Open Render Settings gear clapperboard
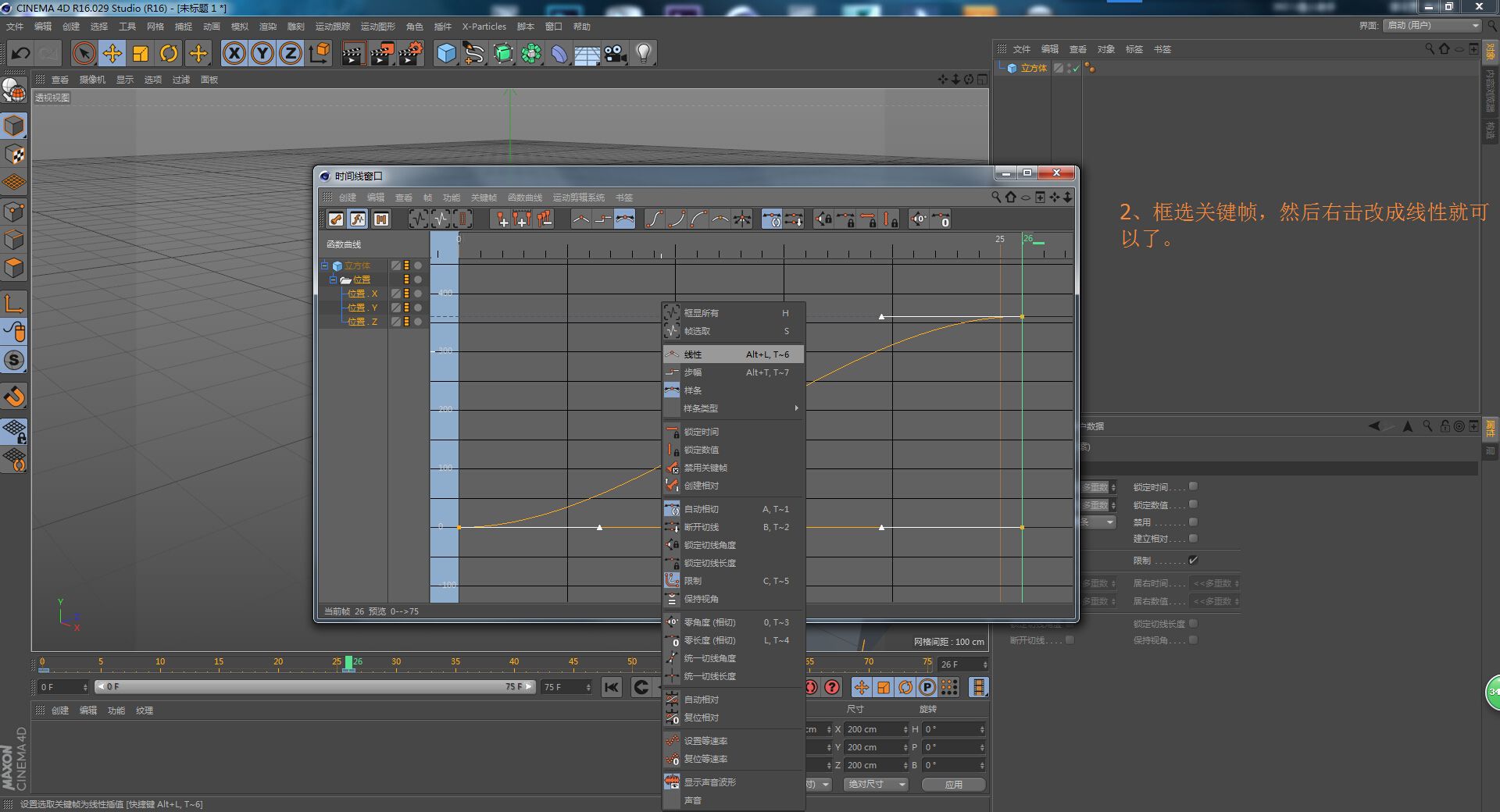Viewport: 1500px width, 812px height. 411,54
